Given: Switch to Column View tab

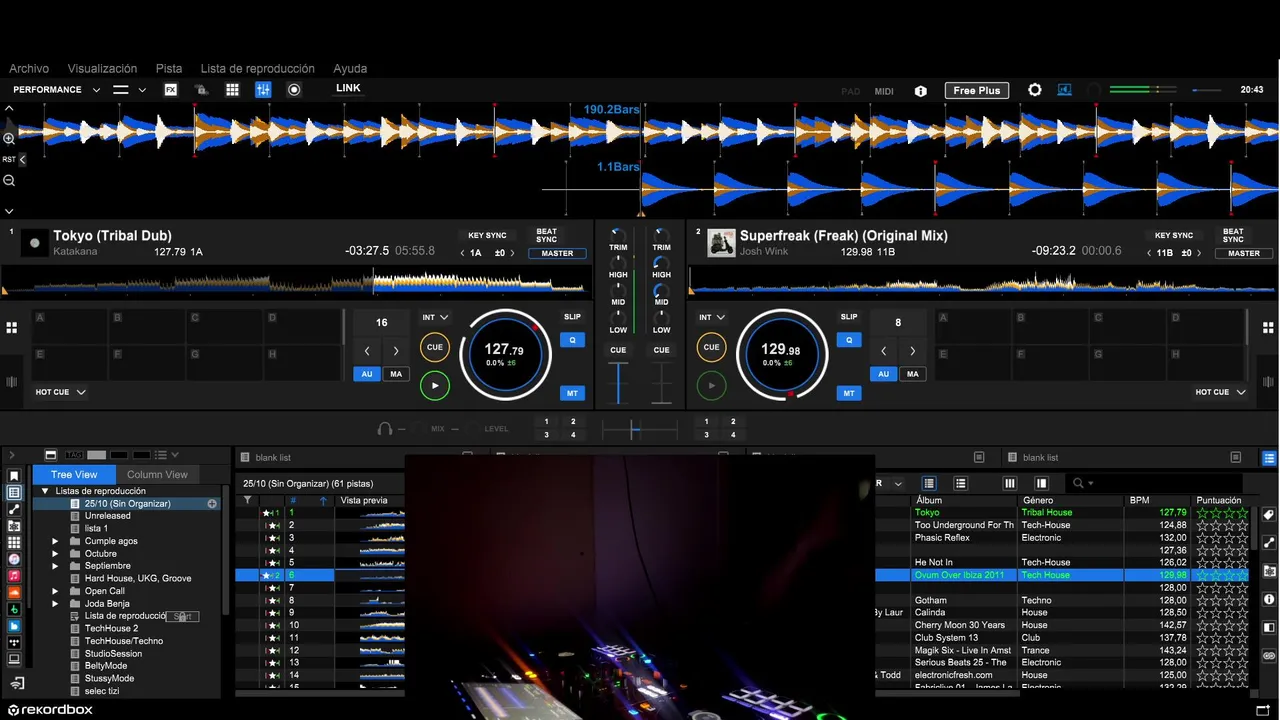Looking at the screenshot, I should click(x=157, y=475).
